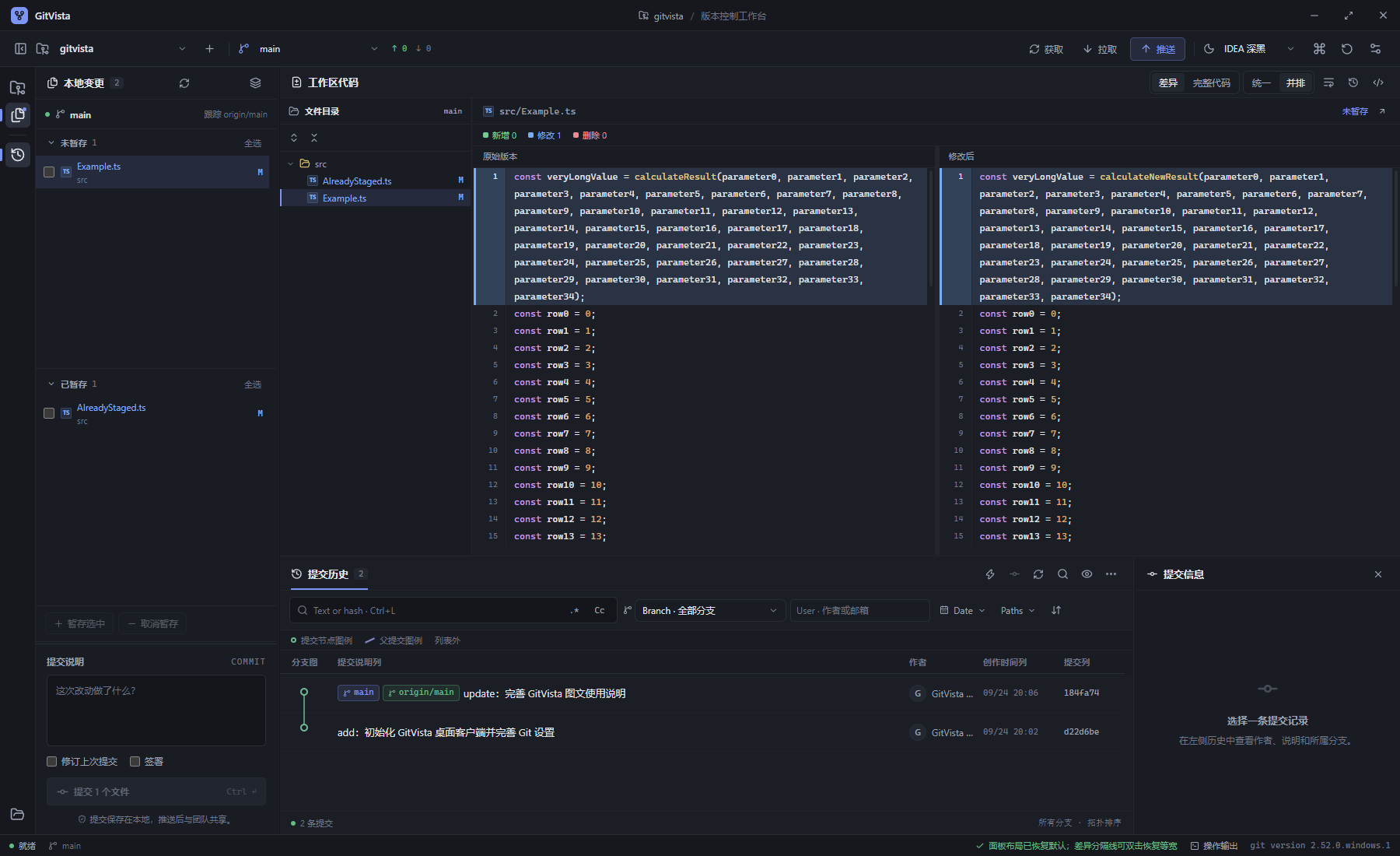Open the stash layers icon in local changes
The image size is (1400, 856).
pyautogui.click(x=255, y=82)
